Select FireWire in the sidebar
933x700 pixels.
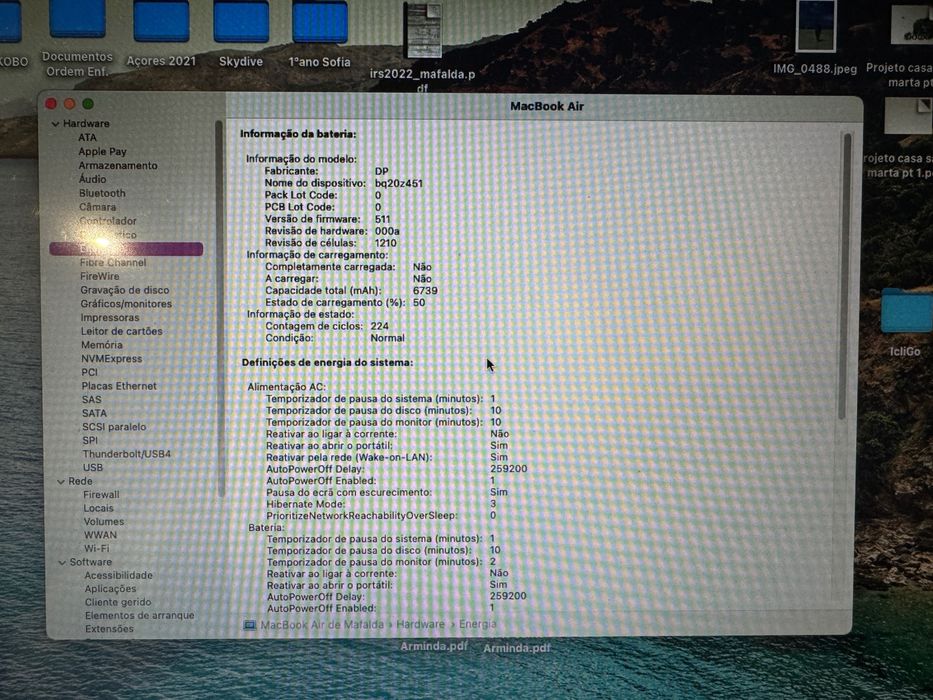click(x=100, y=276)
